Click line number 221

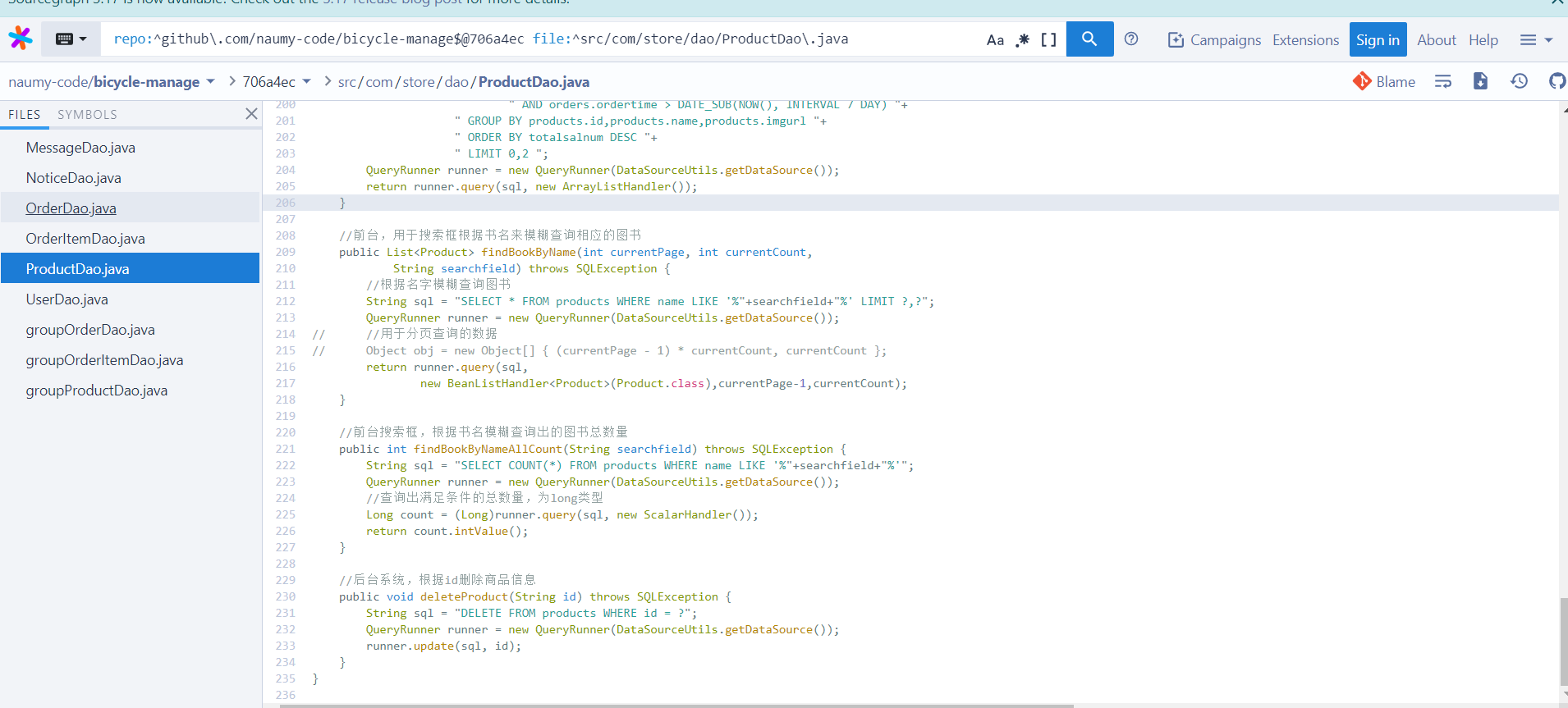[x=286, y=449]
